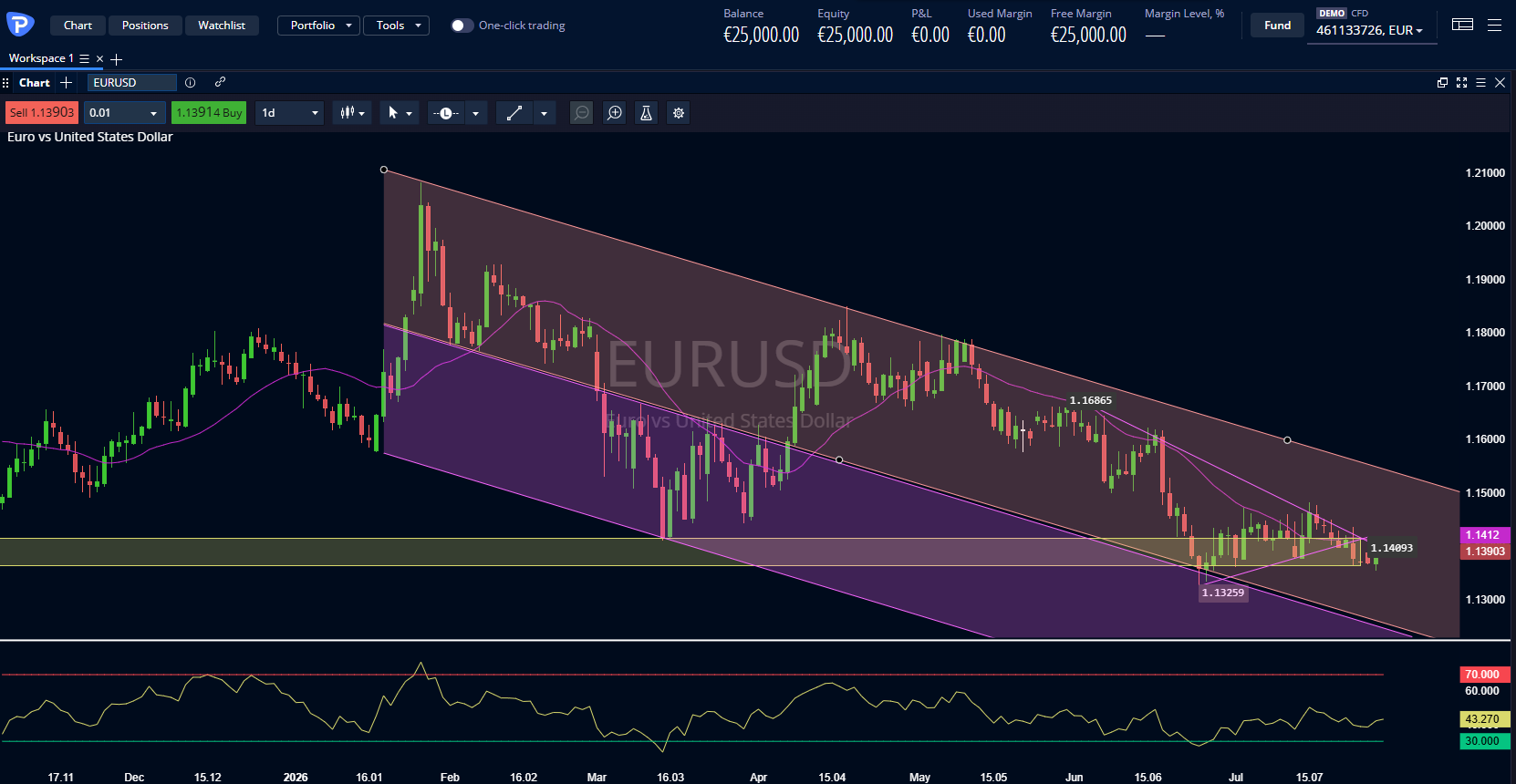Open the main hamburger menu at top right

(x=1494, y=25)
